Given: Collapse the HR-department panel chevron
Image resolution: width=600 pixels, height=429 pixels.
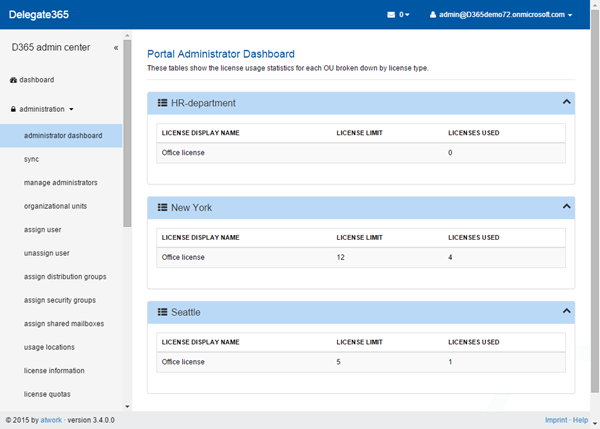Looking at the screenshot, I should click(567, 102).
